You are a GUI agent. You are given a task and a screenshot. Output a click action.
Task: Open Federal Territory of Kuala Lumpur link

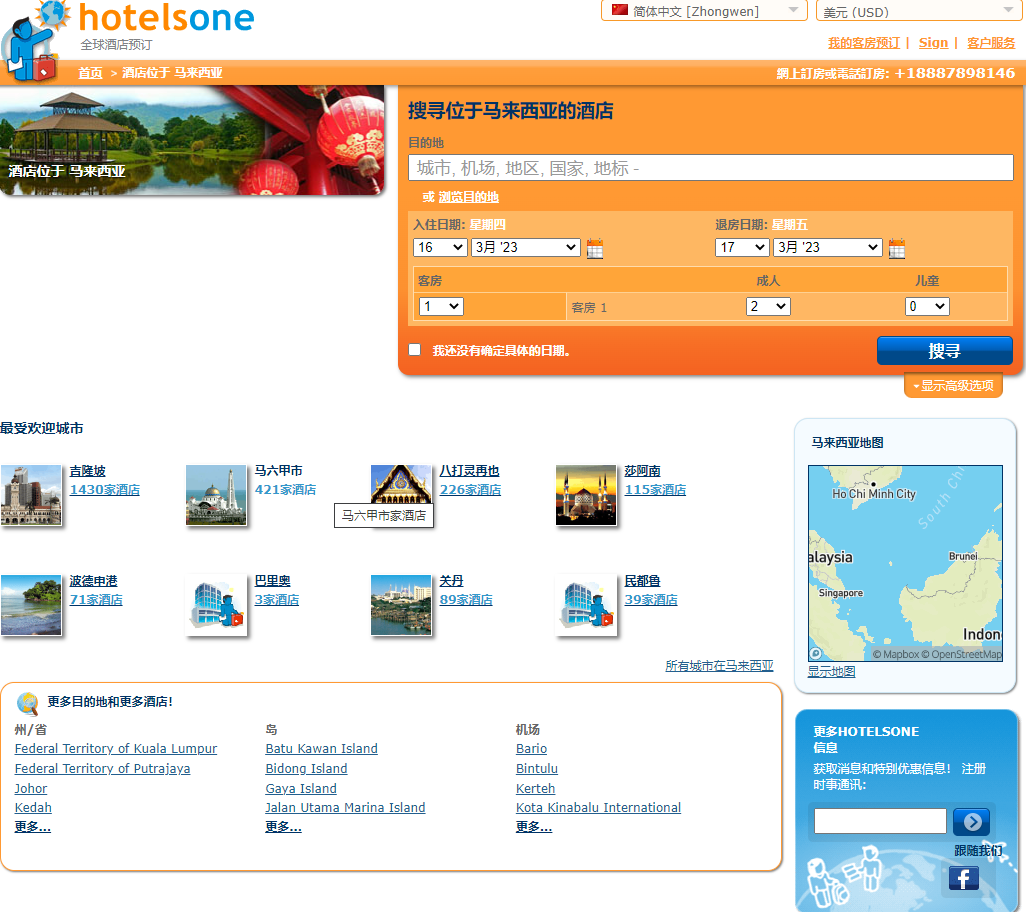116,748
